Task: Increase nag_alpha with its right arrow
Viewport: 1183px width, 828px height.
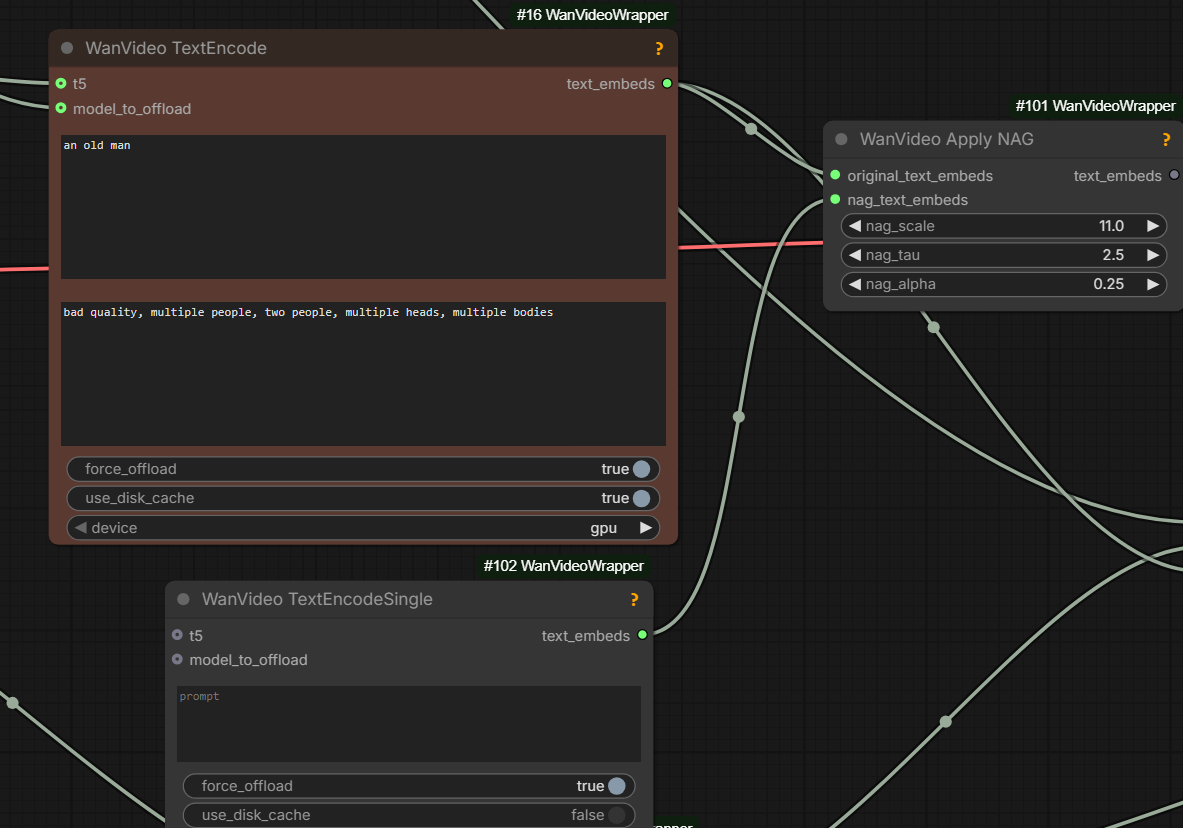Action: point(1152,284)
